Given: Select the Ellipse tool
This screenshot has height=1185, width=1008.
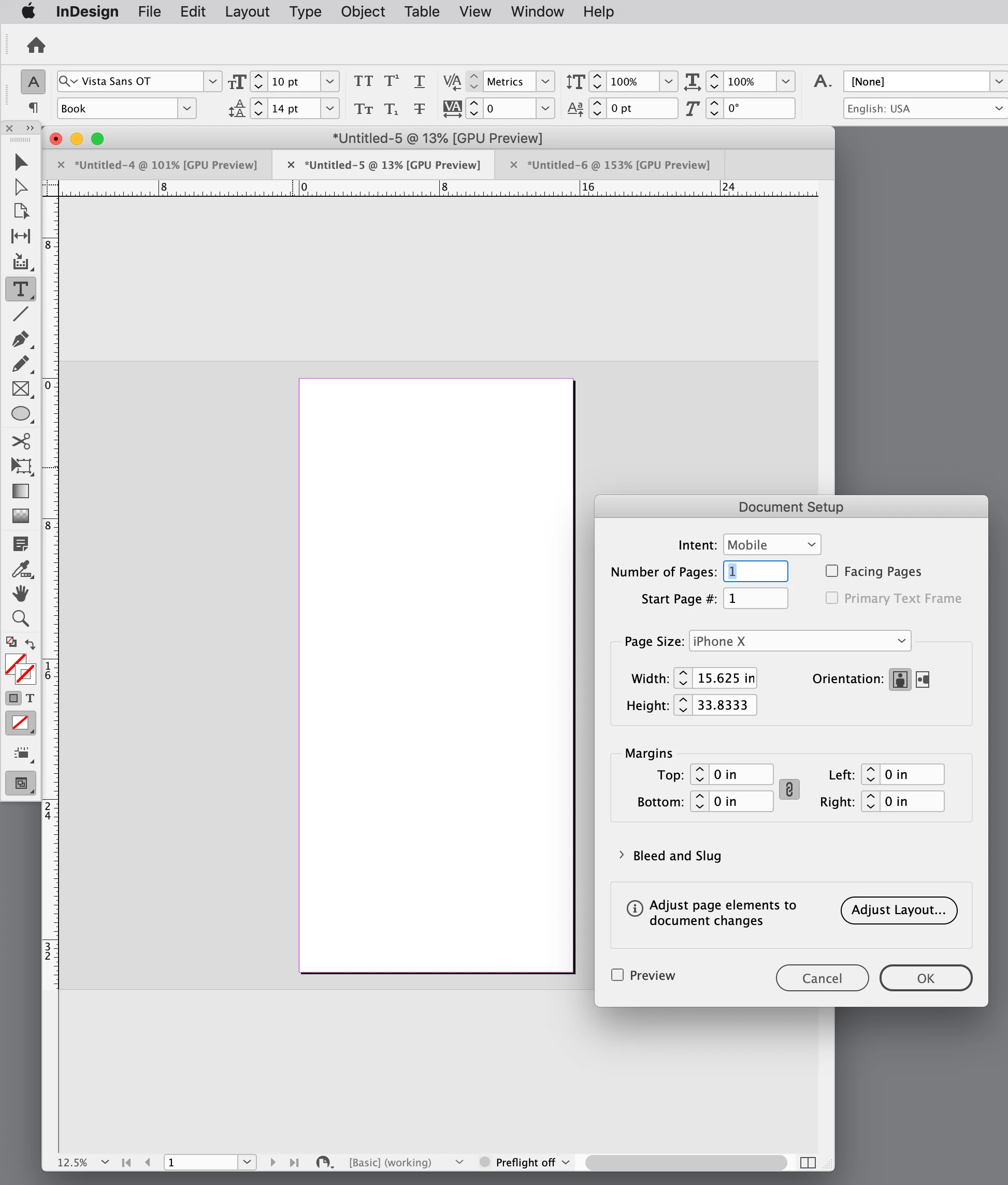Looking at the screenshot, I should tap(21, 414).
